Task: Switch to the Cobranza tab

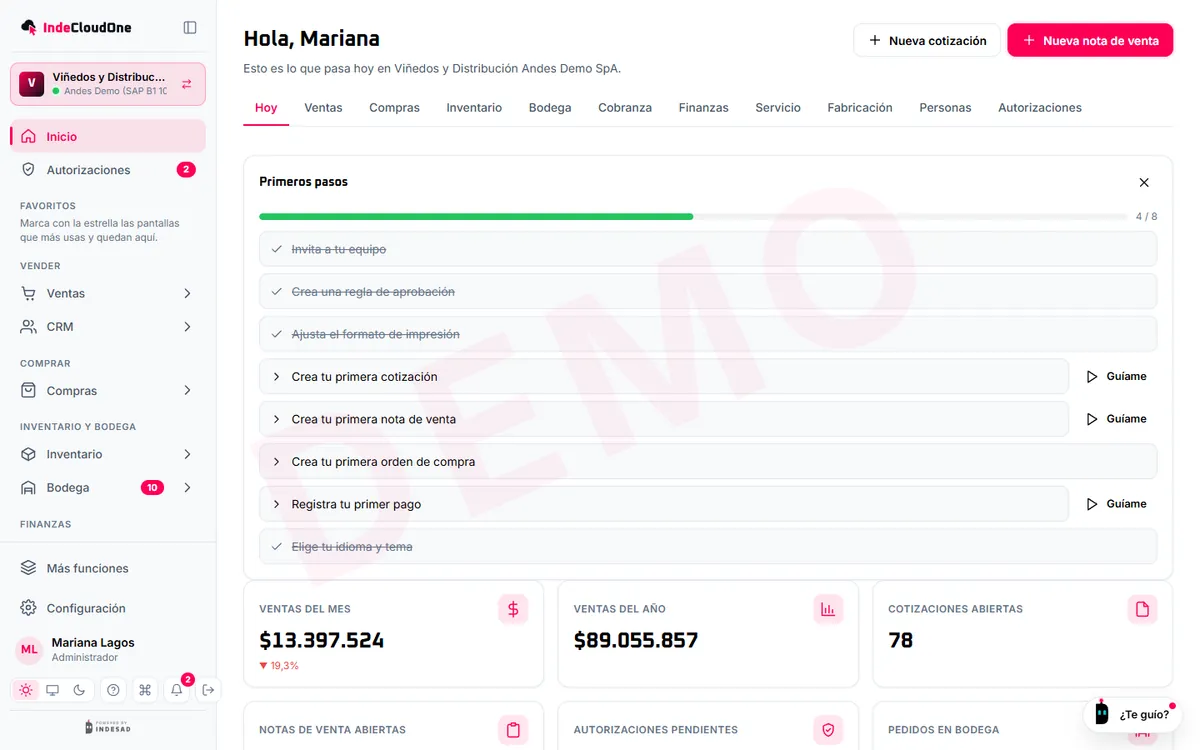Action: coord(625,108)
